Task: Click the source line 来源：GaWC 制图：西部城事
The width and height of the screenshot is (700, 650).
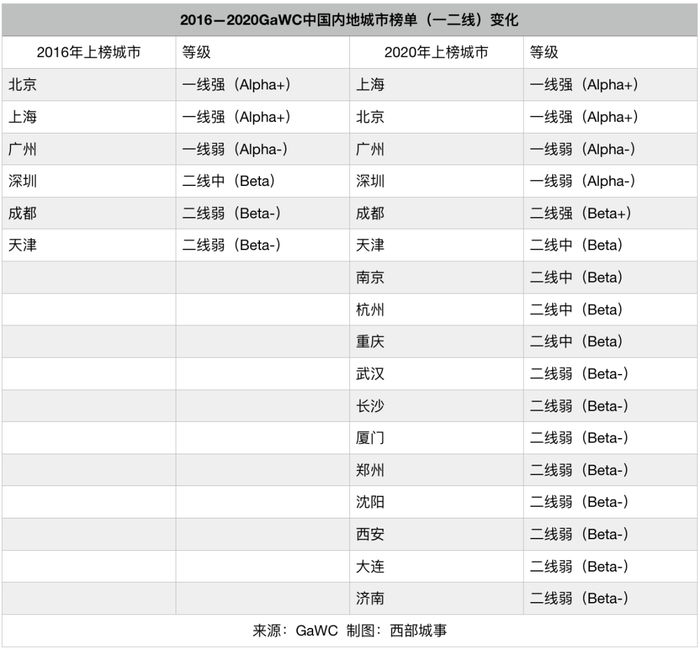Action: pyautogui.click(x=350, y=630)
